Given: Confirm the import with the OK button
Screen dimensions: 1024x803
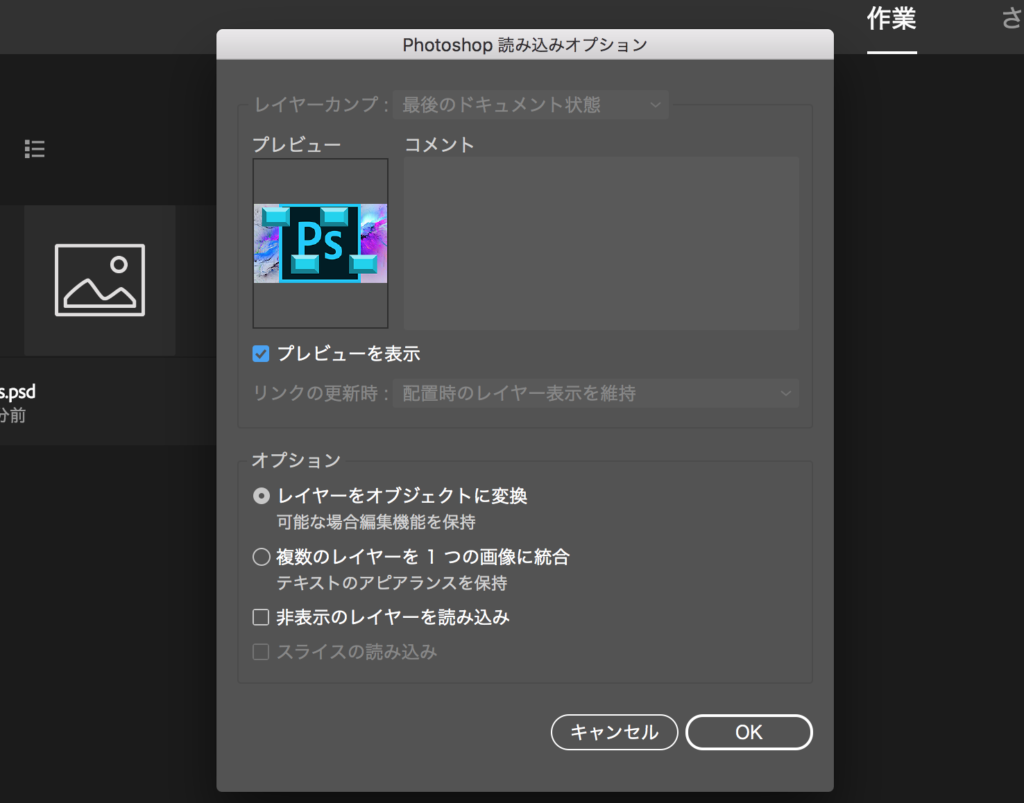Looking at the screenshot, I should [x=749, y=732].
